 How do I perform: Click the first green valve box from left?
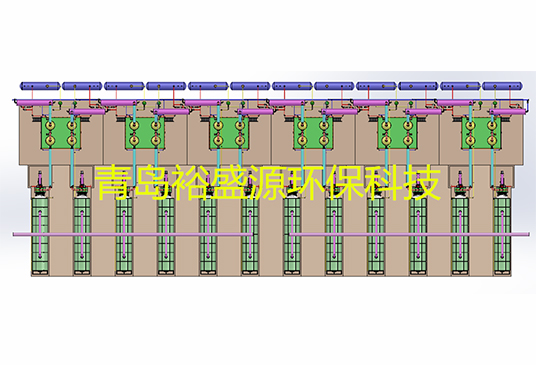point(61,133)
